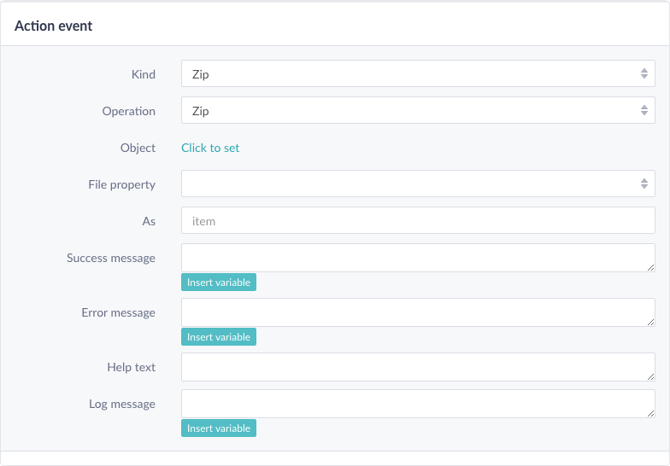Grab the Success message resize handle
Image resolution: width=670 pixels, height=466 pixels.
651,267
